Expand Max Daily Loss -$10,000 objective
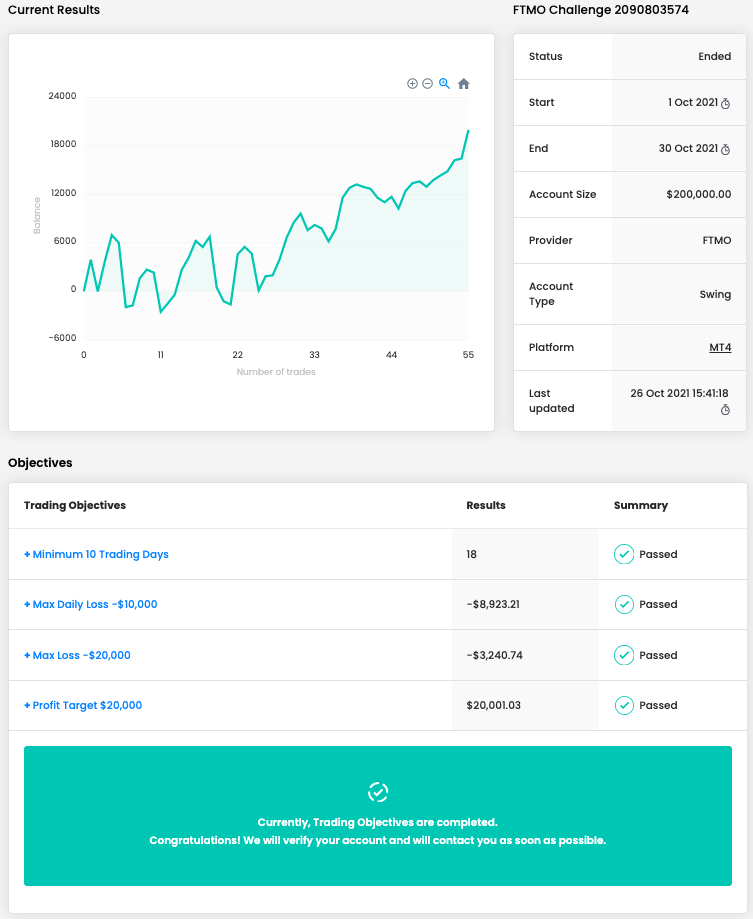753x919 pixels. click(x=91, y=604)
